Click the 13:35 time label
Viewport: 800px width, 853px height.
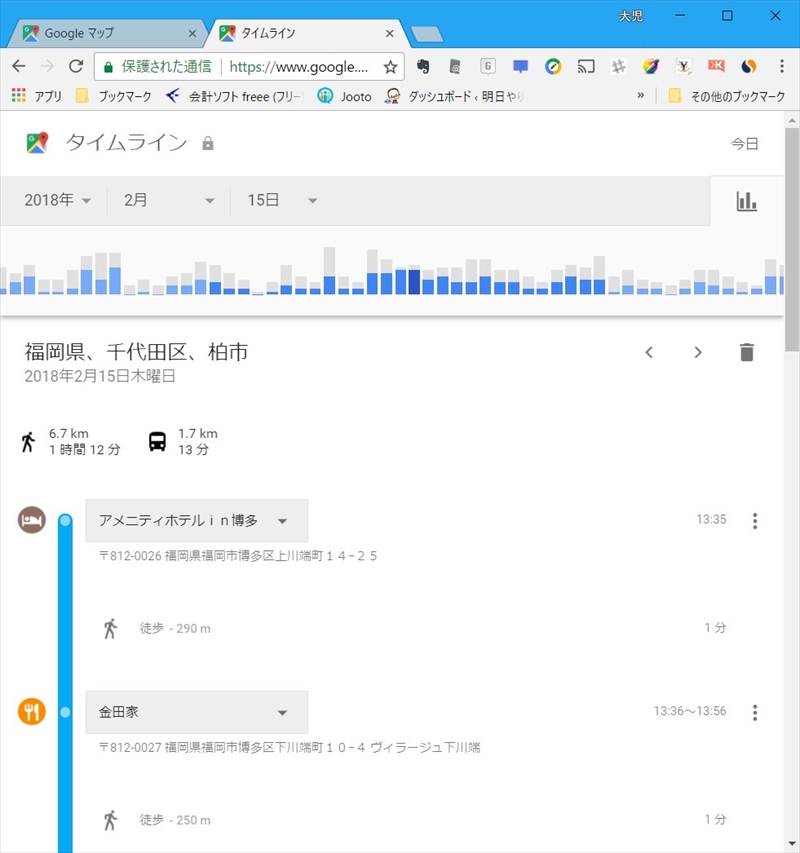pos(711,520)
